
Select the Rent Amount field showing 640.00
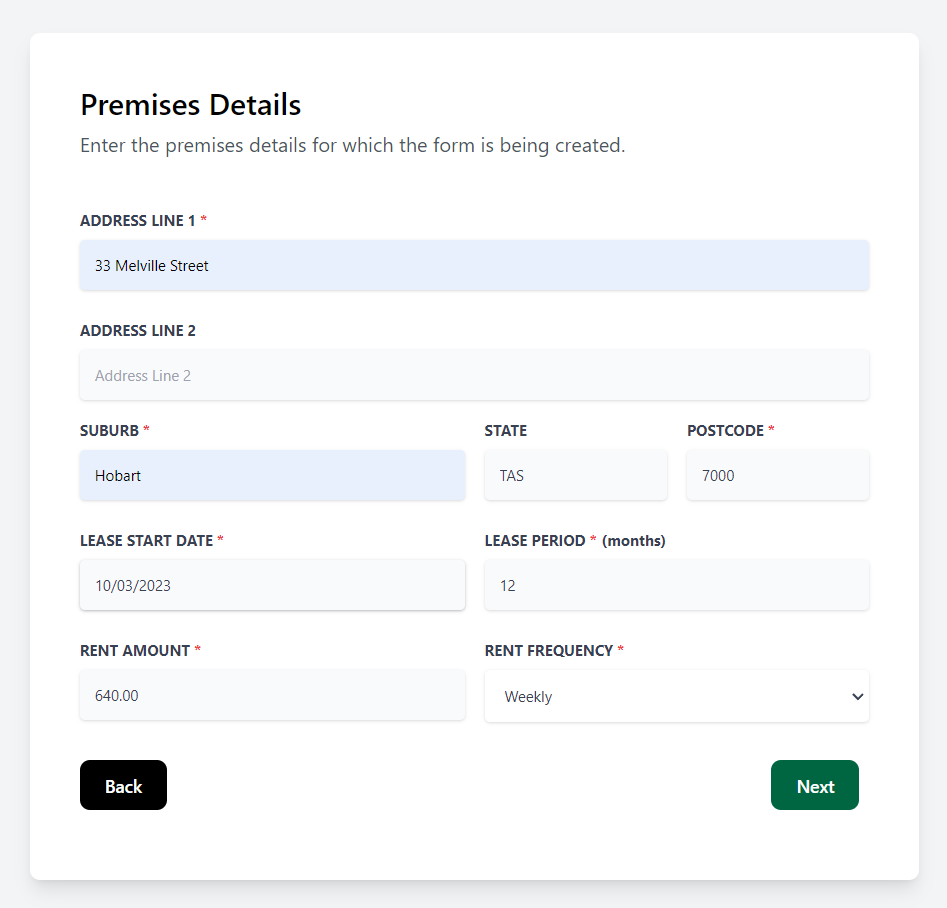tap(272, 695)
